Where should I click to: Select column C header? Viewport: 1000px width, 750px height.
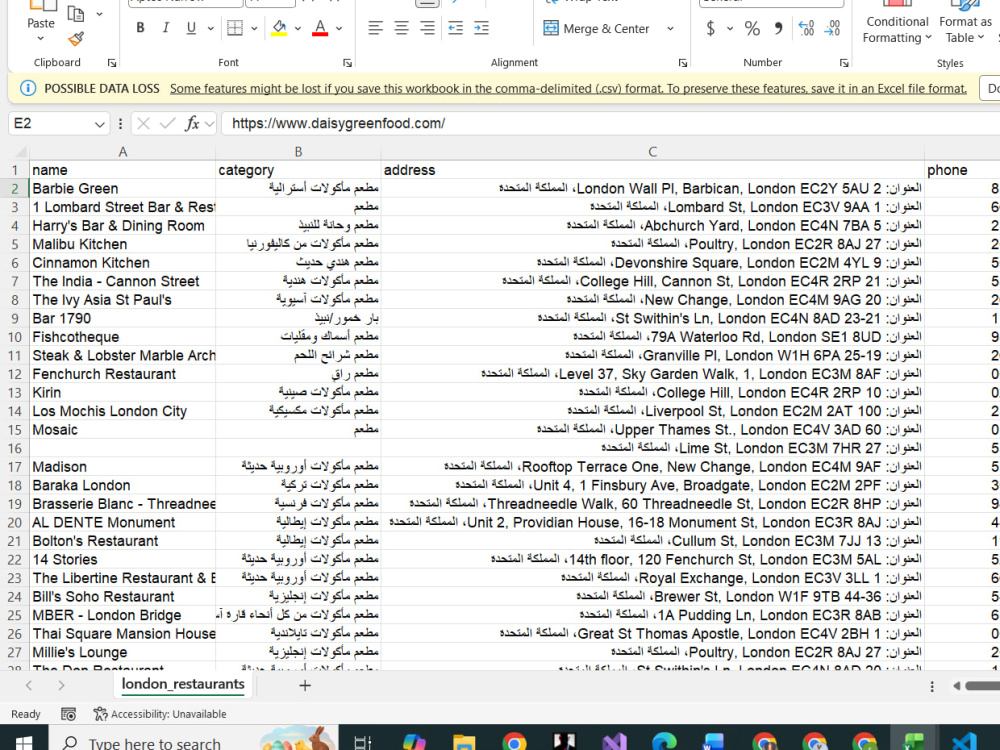click(652, 152)
